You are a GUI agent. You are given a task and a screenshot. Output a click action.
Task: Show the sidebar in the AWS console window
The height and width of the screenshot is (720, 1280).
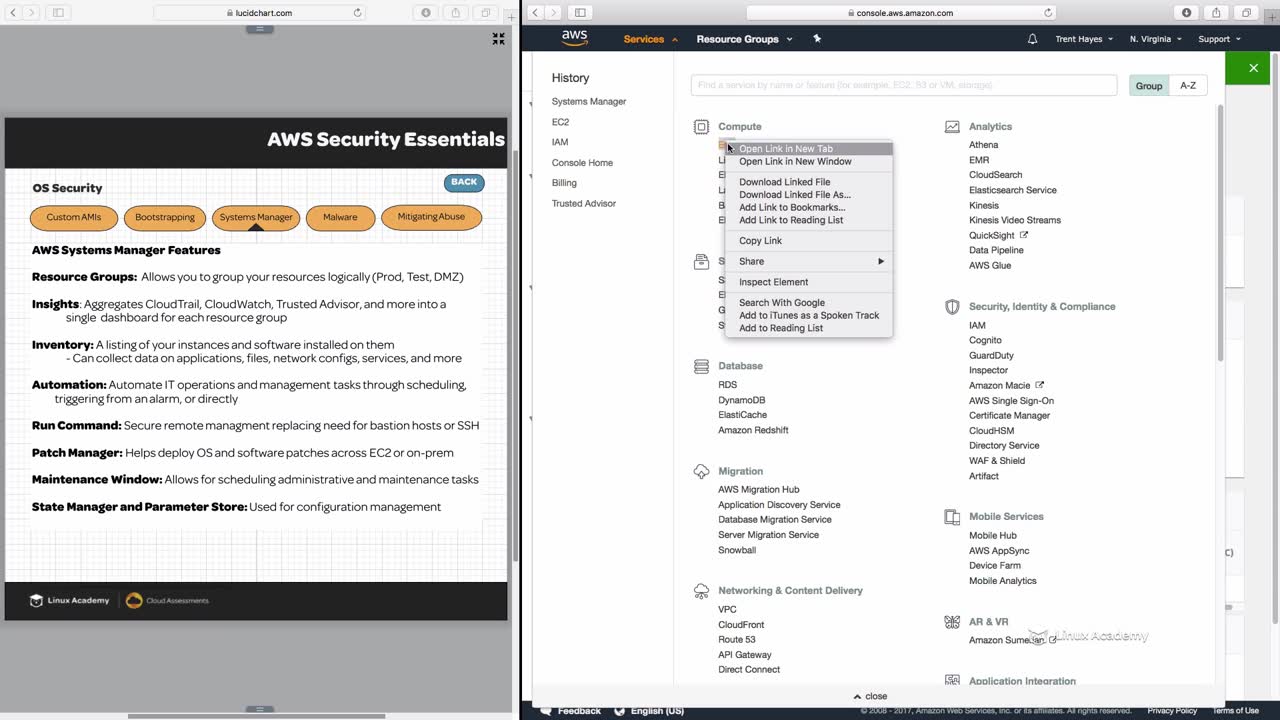[x=579, y=13]
